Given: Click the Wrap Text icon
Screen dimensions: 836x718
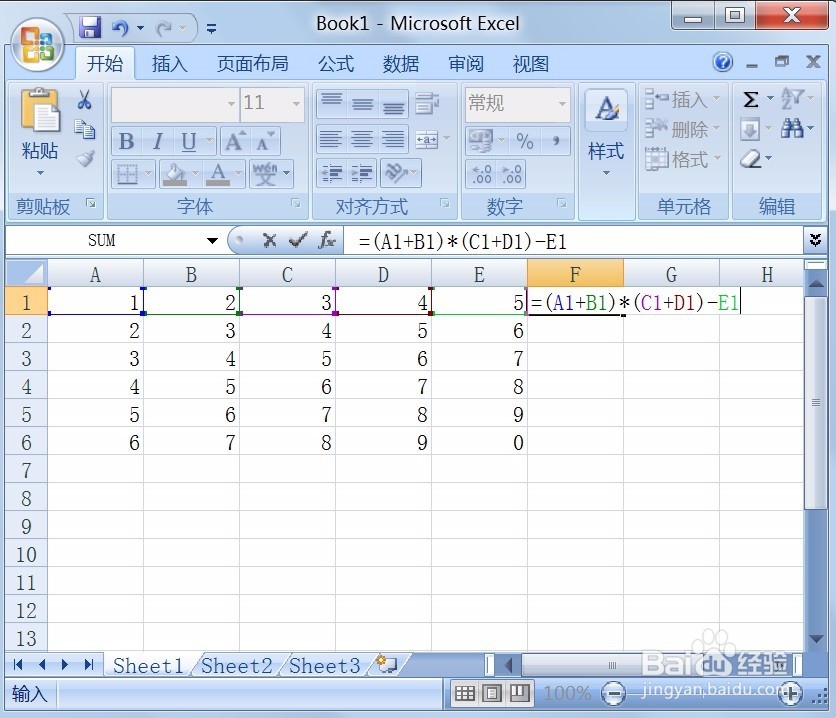Looking at the screenshot, I should 427,103.
